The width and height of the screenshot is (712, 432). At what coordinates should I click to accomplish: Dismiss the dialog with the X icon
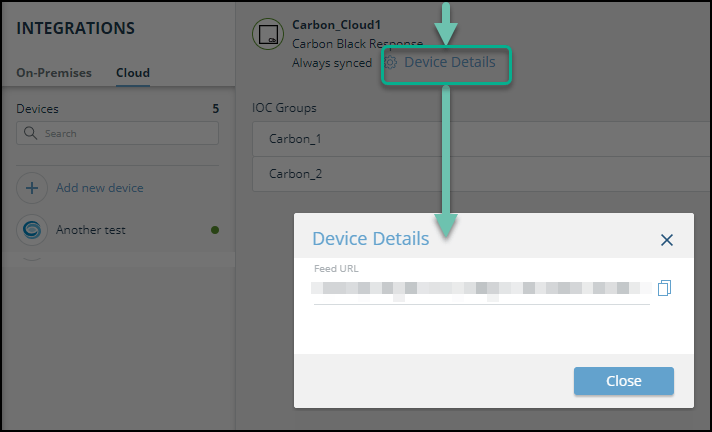tap(667, 240)
